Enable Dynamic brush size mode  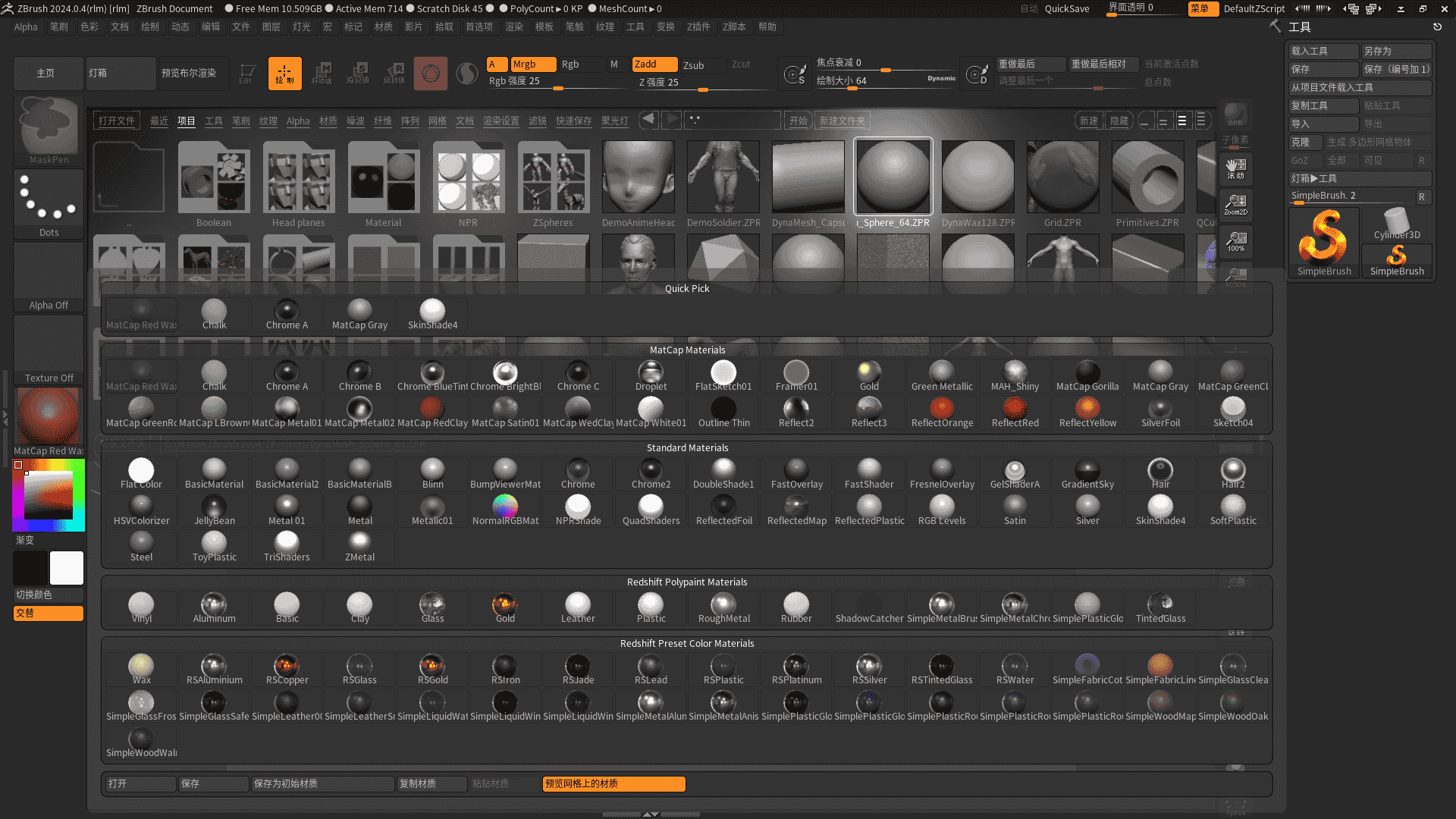pos(940,78)
